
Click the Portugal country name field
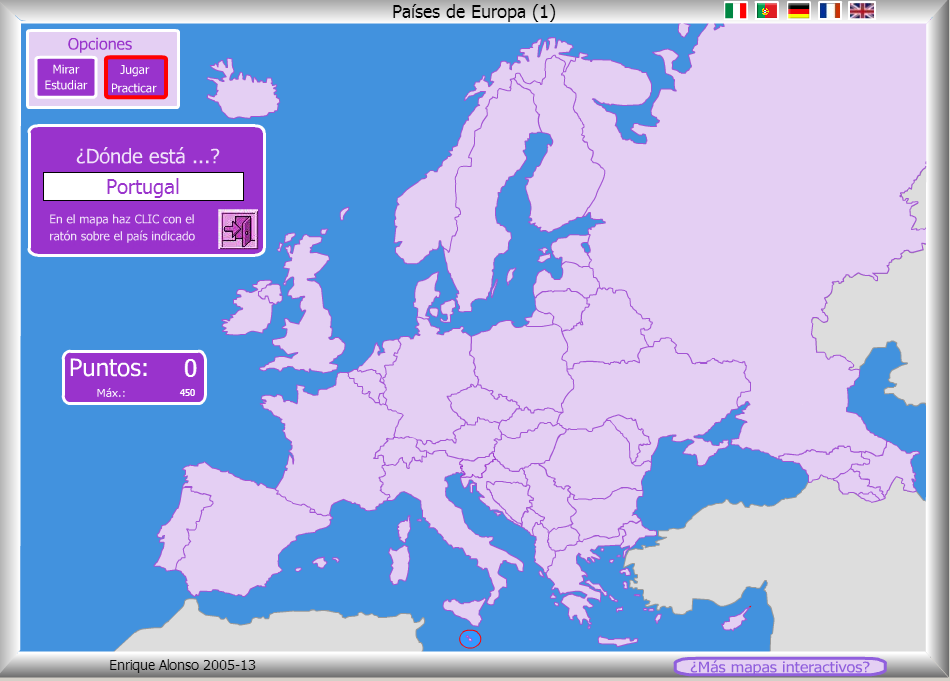tap(144, 187)
